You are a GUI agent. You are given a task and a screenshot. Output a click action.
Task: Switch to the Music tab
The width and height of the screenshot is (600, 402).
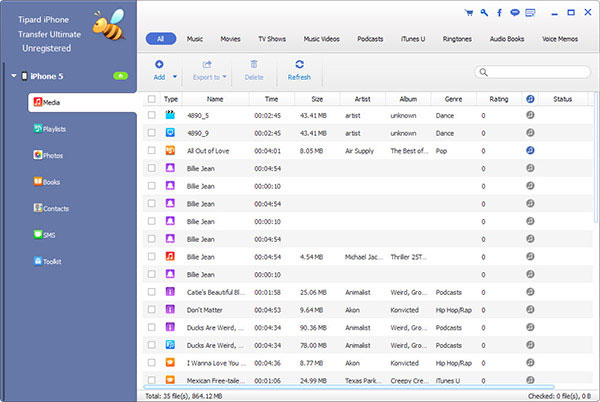(x=195, y=39)
